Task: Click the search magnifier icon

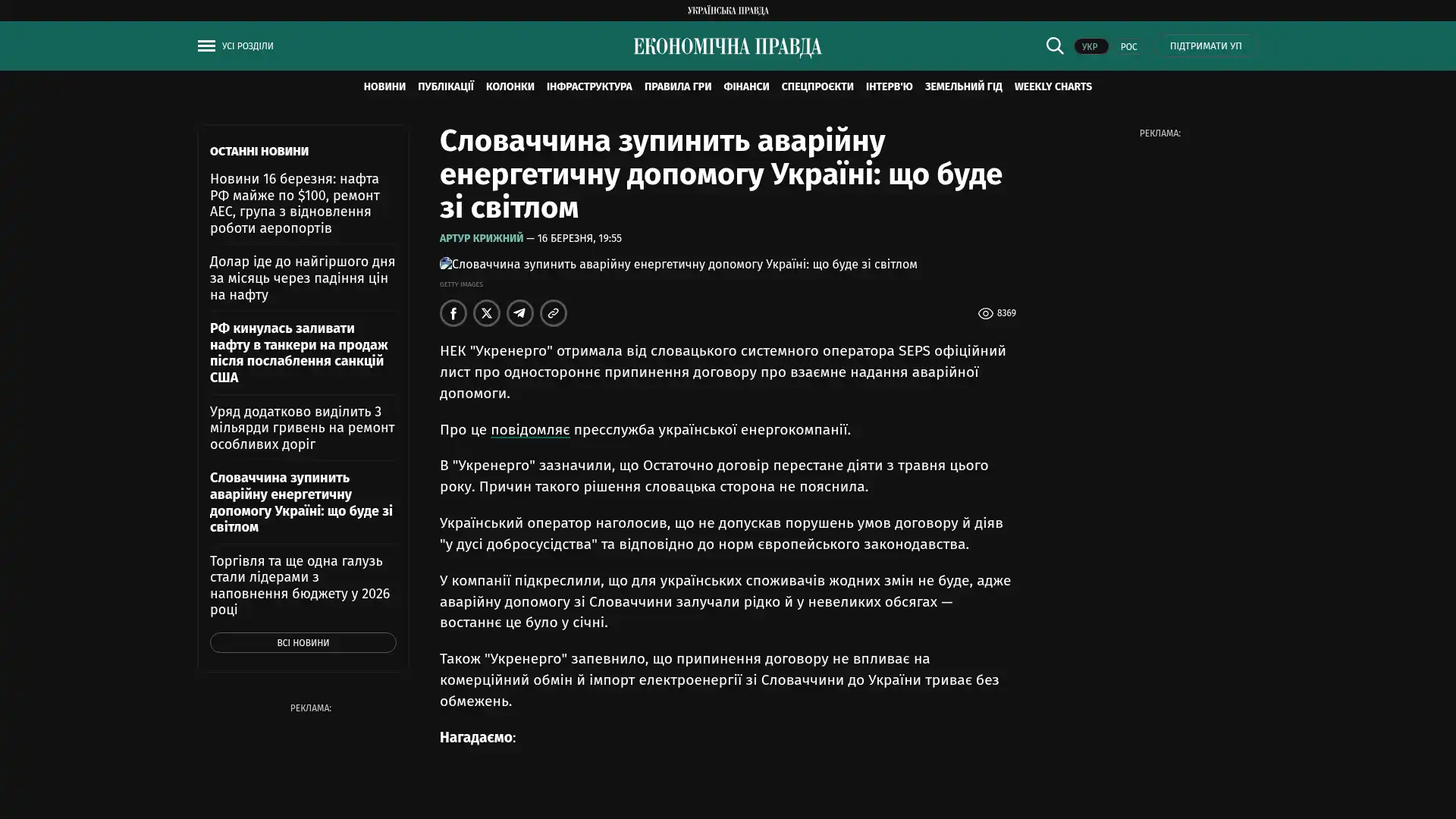Action: [x=1054, y=46]
